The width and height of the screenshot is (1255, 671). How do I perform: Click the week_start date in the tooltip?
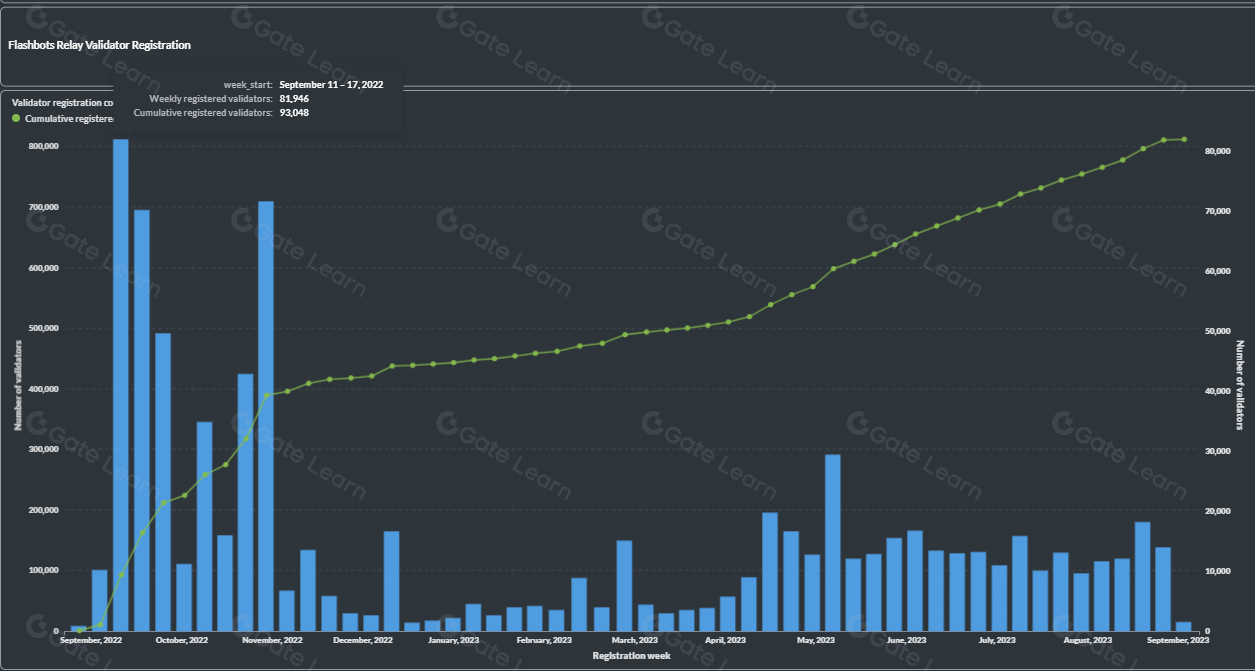pos(331,85)
